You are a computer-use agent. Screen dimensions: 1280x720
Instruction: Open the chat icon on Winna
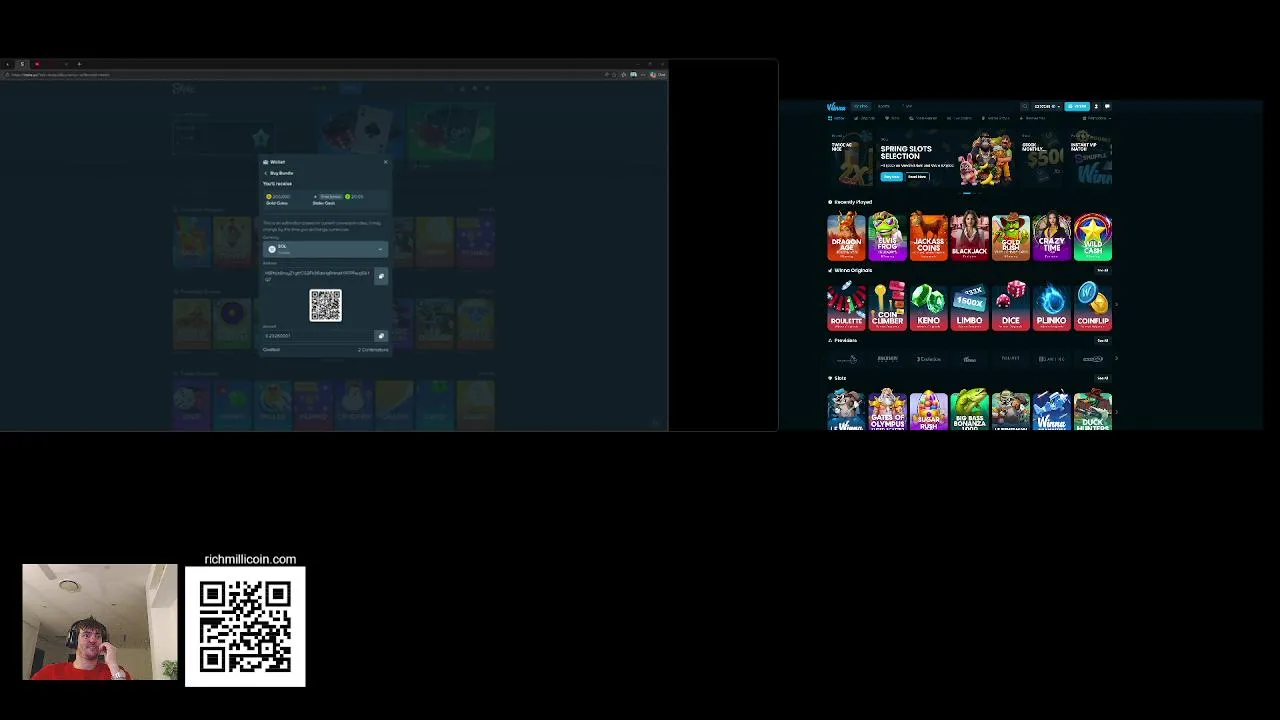tap(1107, 106)
